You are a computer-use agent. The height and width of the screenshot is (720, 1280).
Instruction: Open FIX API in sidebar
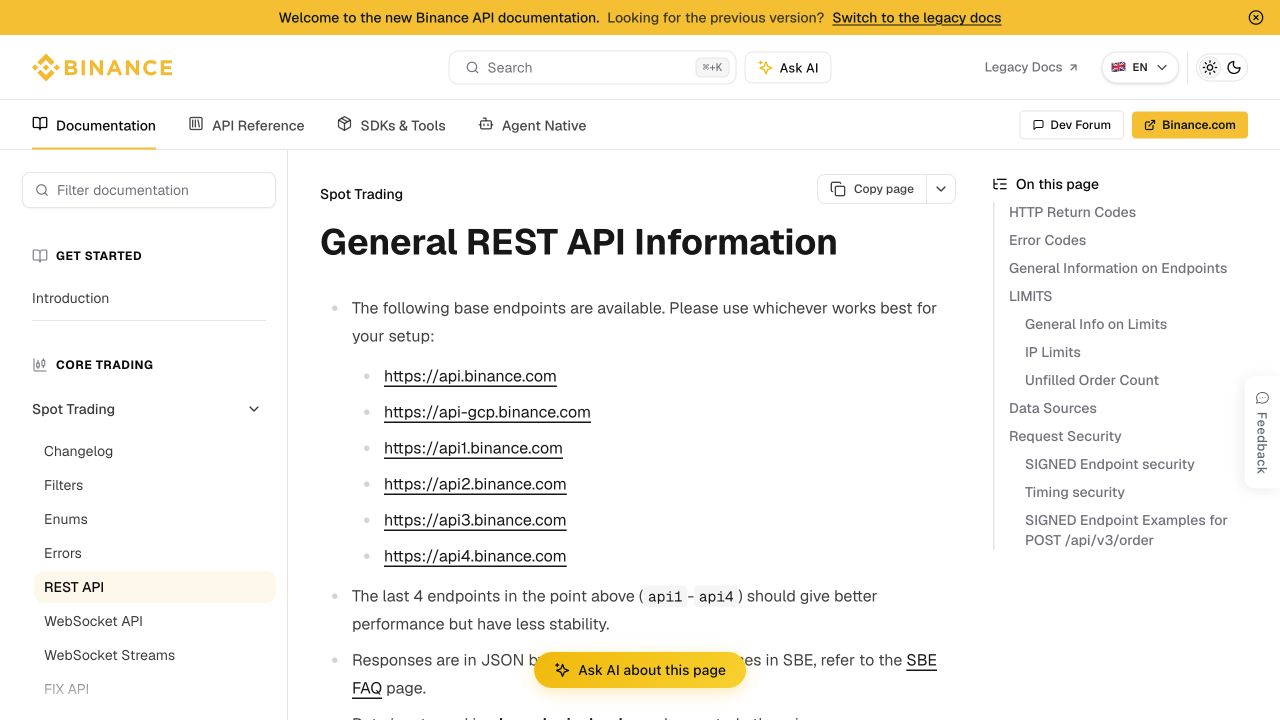coord(66,689)
